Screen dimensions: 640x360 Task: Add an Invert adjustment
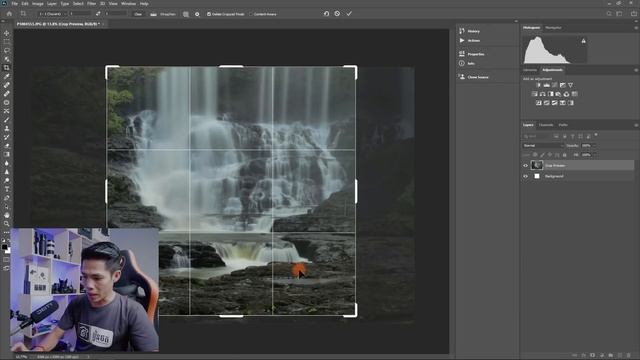538,103
